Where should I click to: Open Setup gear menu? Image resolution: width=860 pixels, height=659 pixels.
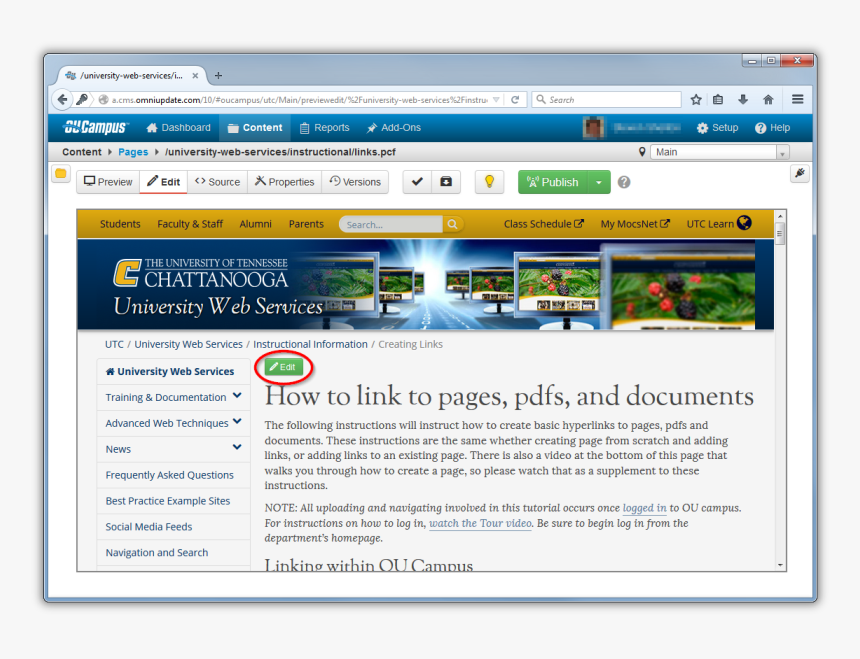coord(717,128)
